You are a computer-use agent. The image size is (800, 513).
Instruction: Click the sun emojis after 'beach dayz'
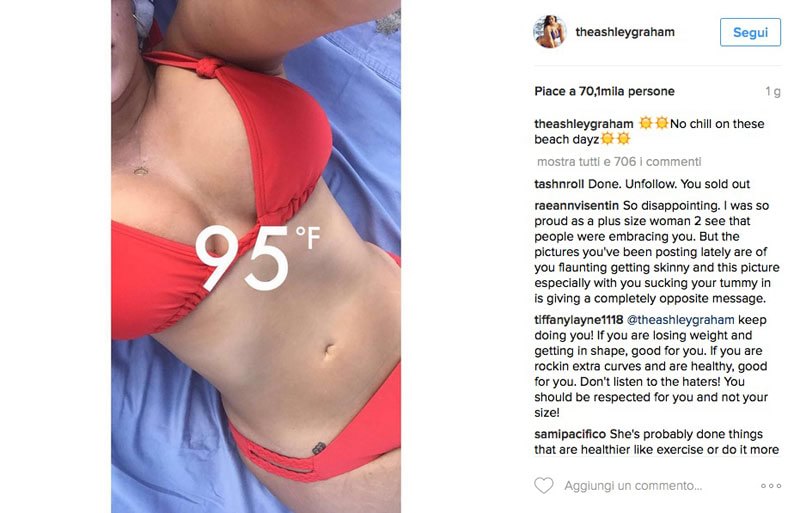(x=615, y=139)
